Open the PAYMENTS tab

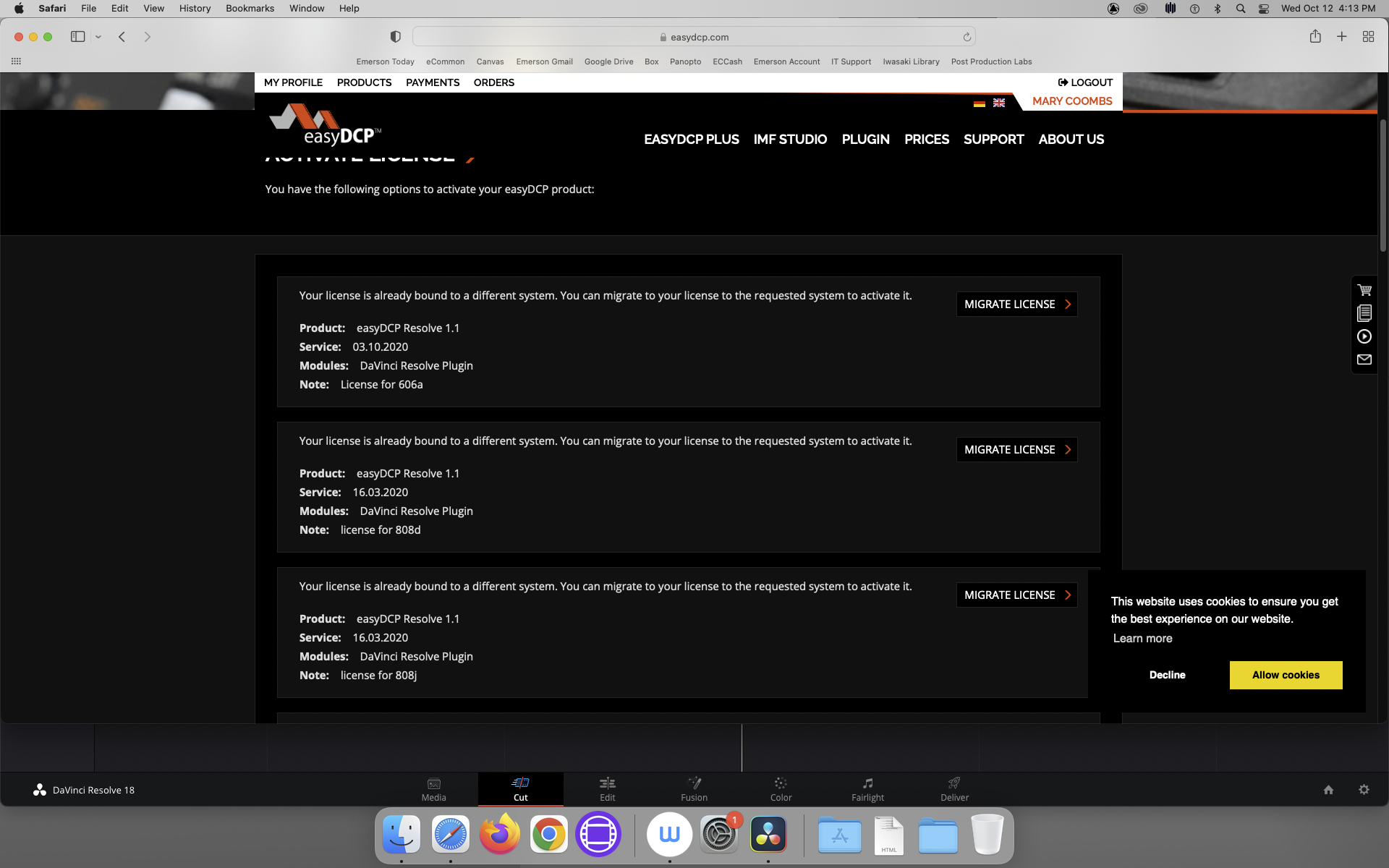pyautogui.click(x=433, y=82)
